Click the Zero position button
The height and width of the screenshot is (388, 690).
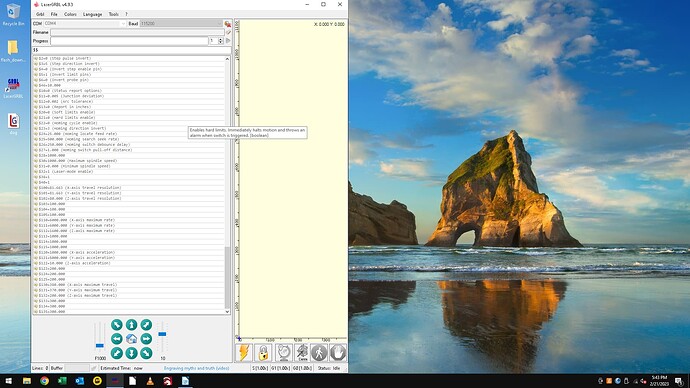pyautogui.click(x=302, y=353)
